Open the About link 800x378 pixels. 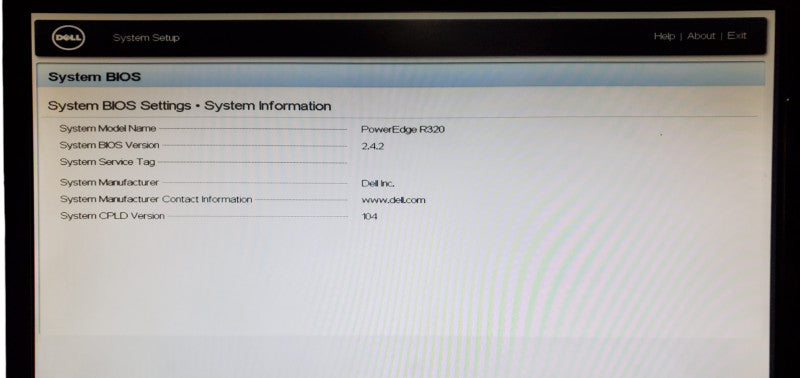coord(701,36)
